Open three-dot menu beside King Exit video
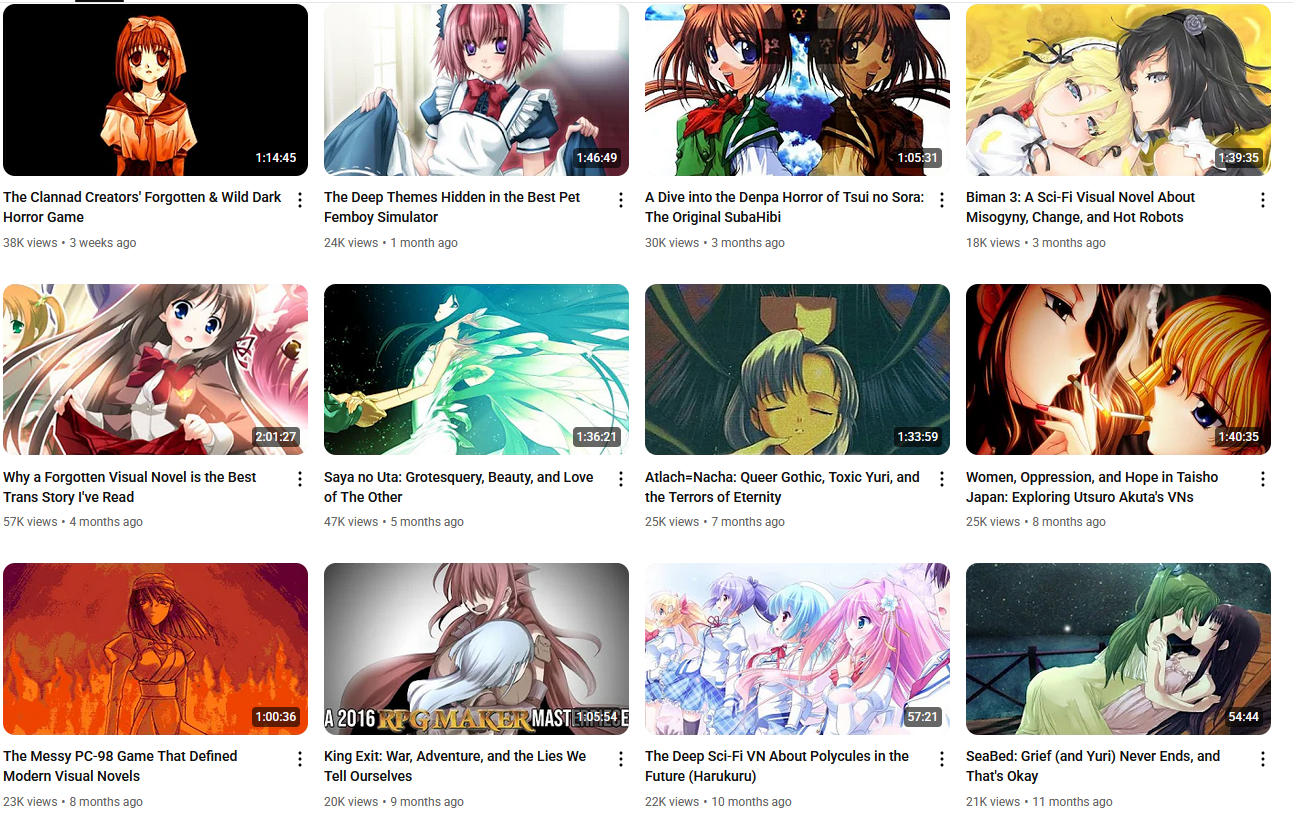Screen dimensions: 1293x824 click(x=620, y=759)
